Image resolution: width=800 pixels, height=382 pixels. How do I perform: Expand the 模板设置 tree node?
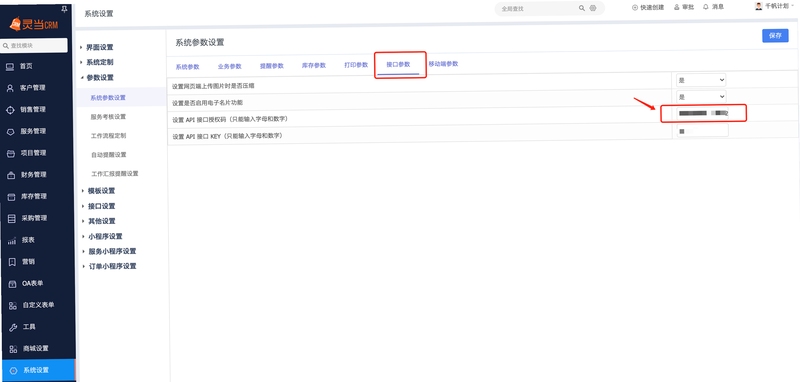pos(83,191)
